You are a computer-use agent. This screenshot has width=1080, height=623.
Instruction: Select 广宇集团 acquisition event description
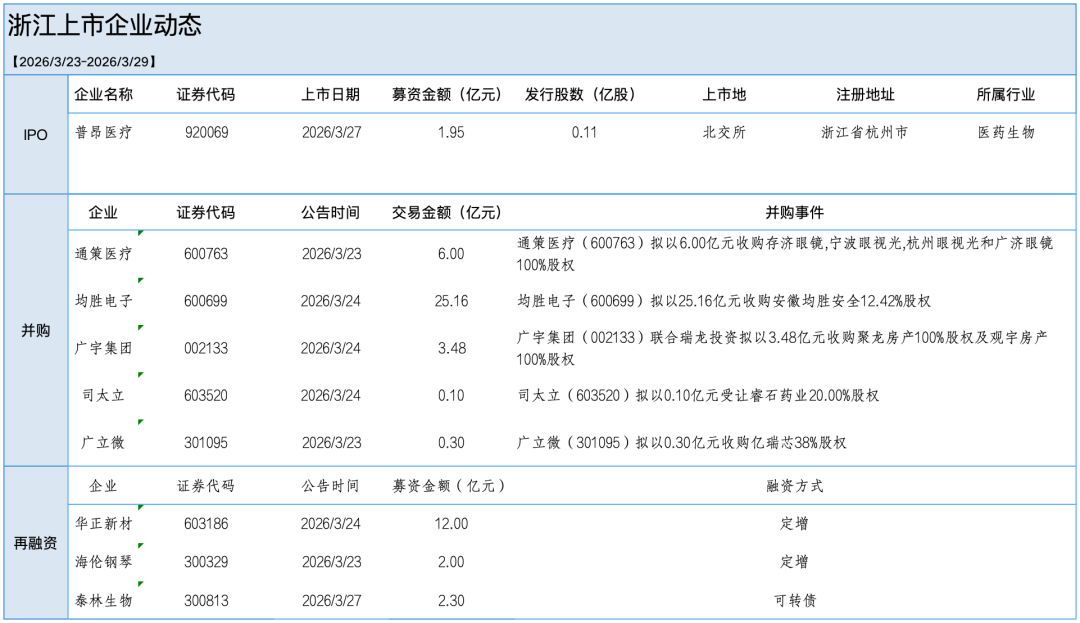coord(782,348)
